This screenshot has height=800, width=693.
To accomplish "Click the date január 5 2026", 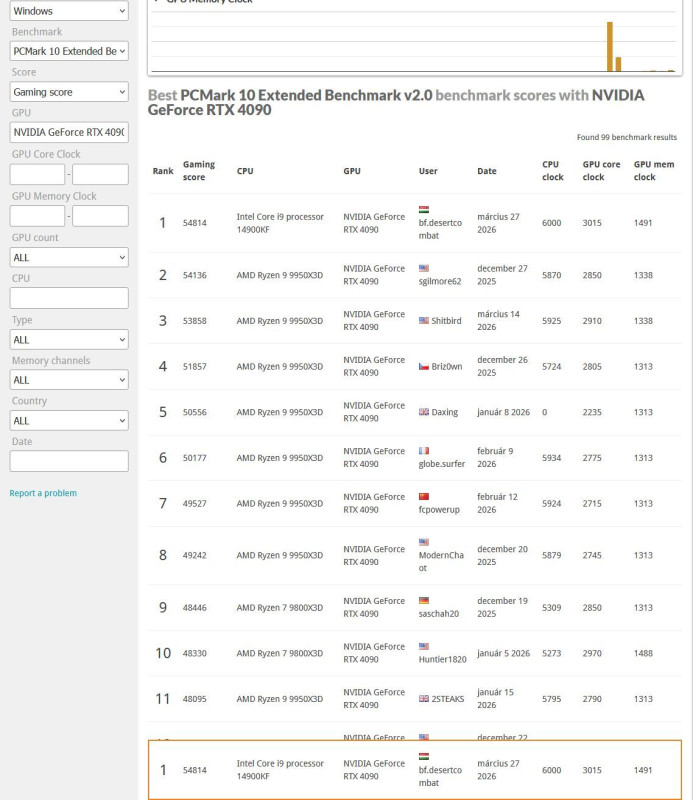I will (503, 653).
